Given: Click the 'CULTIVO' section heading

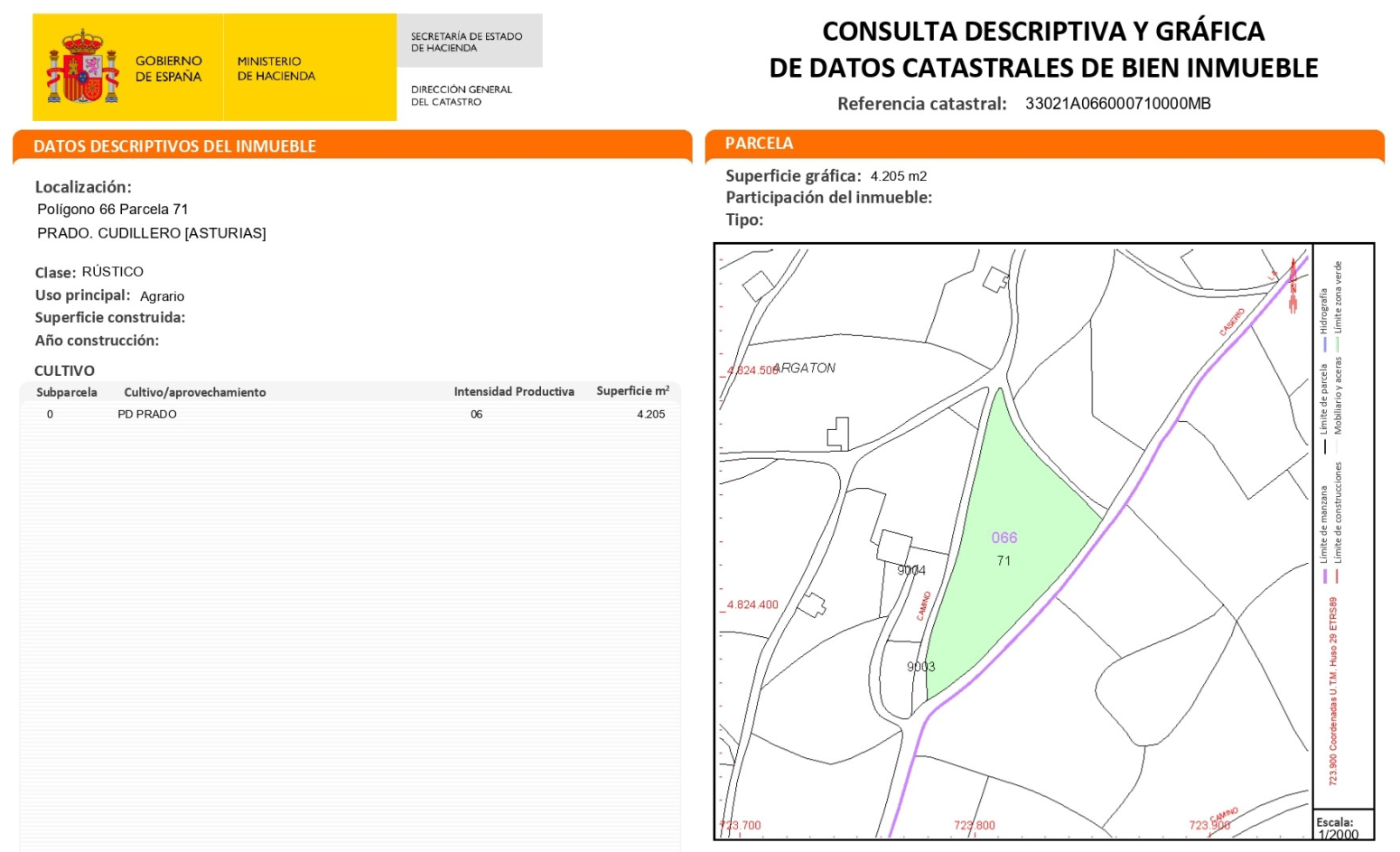Looking at the screenshot, I should click(64, 370).
